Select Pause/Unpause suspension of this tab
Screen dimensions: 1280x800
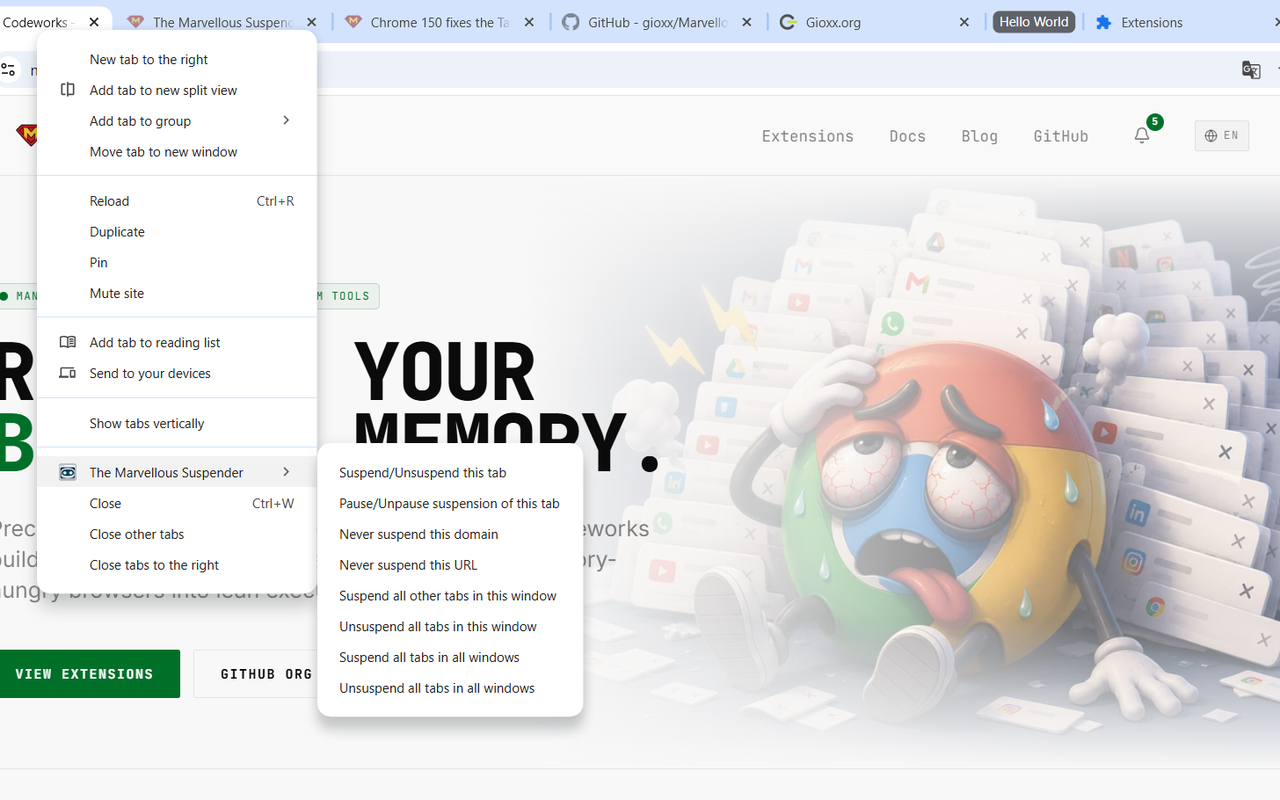450,504
